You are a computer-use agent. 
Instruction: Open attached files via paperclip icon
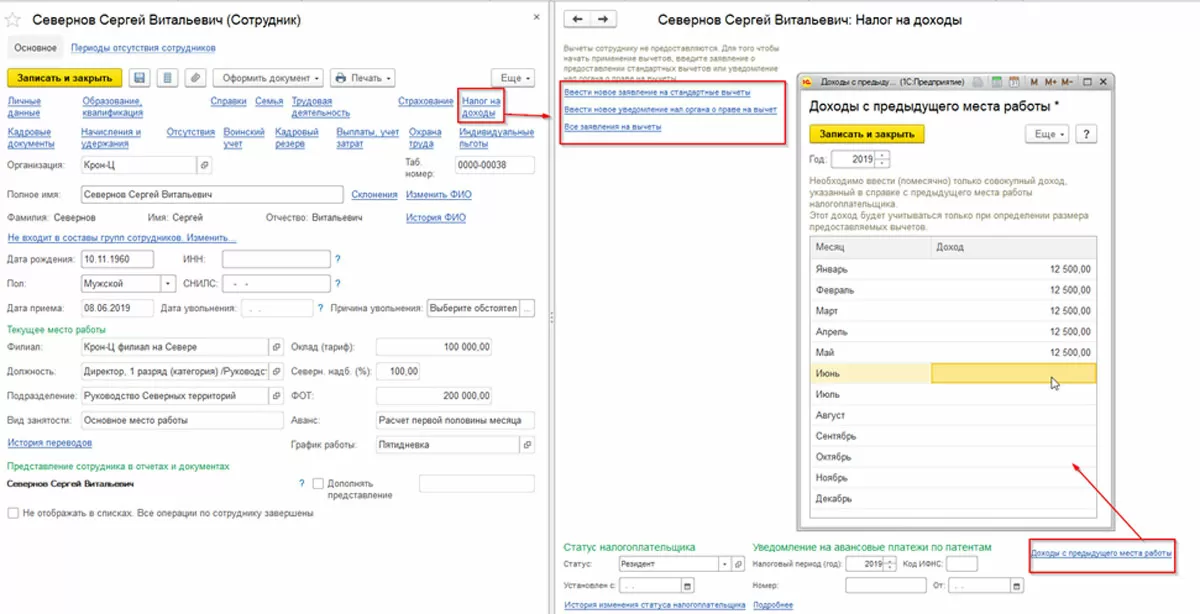(x=195, y=78)
